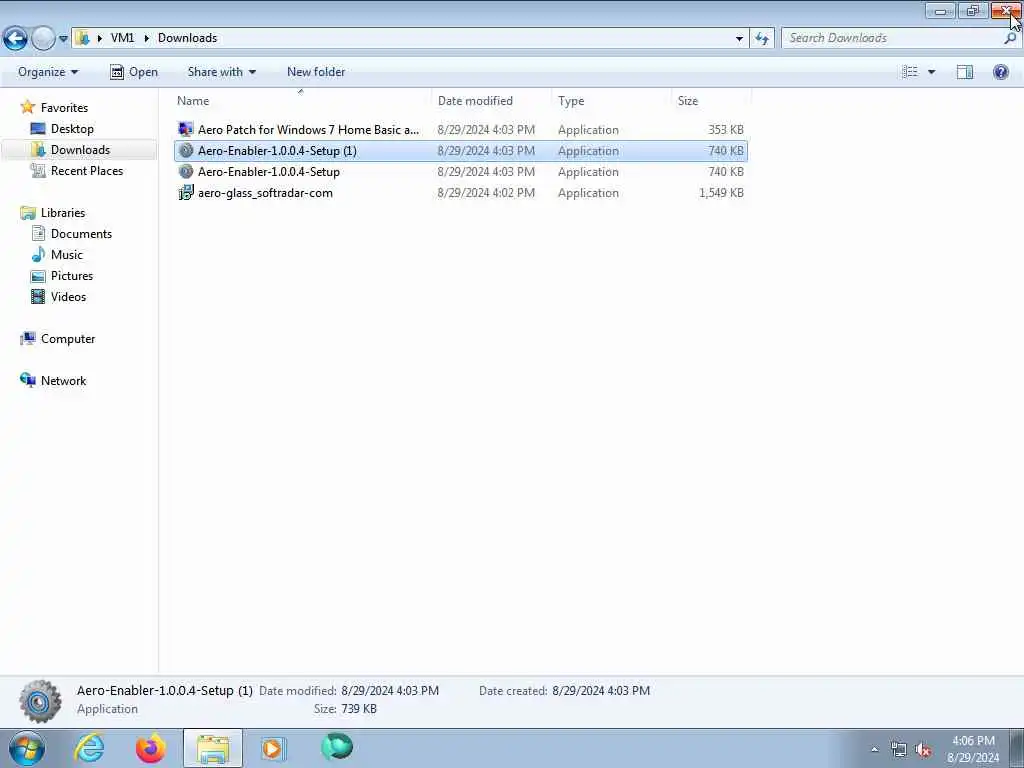Select Favorites in navigation pane

64,107
